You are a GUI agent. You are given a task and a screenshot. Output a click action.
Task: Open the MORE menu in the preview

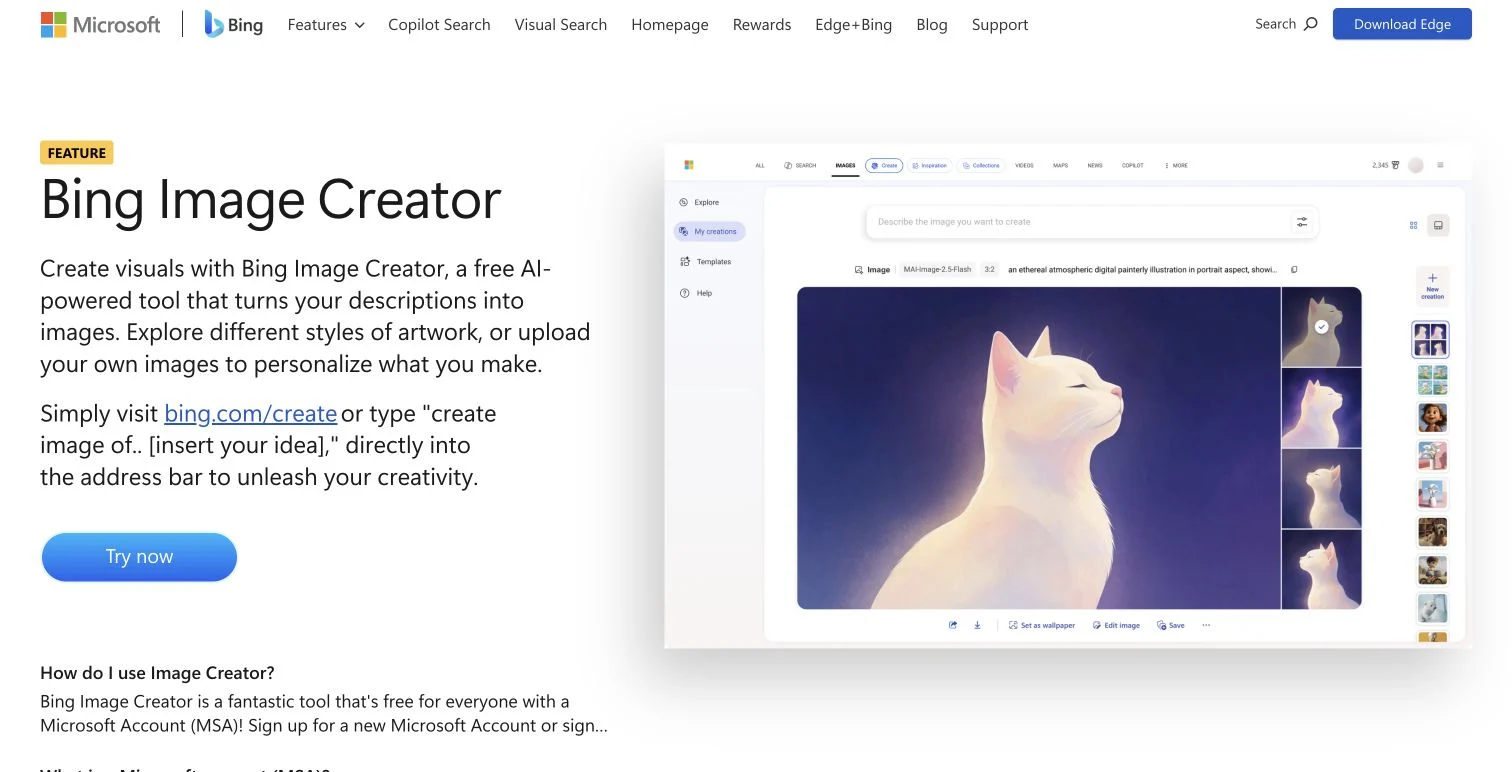[x=1176, y=165]
